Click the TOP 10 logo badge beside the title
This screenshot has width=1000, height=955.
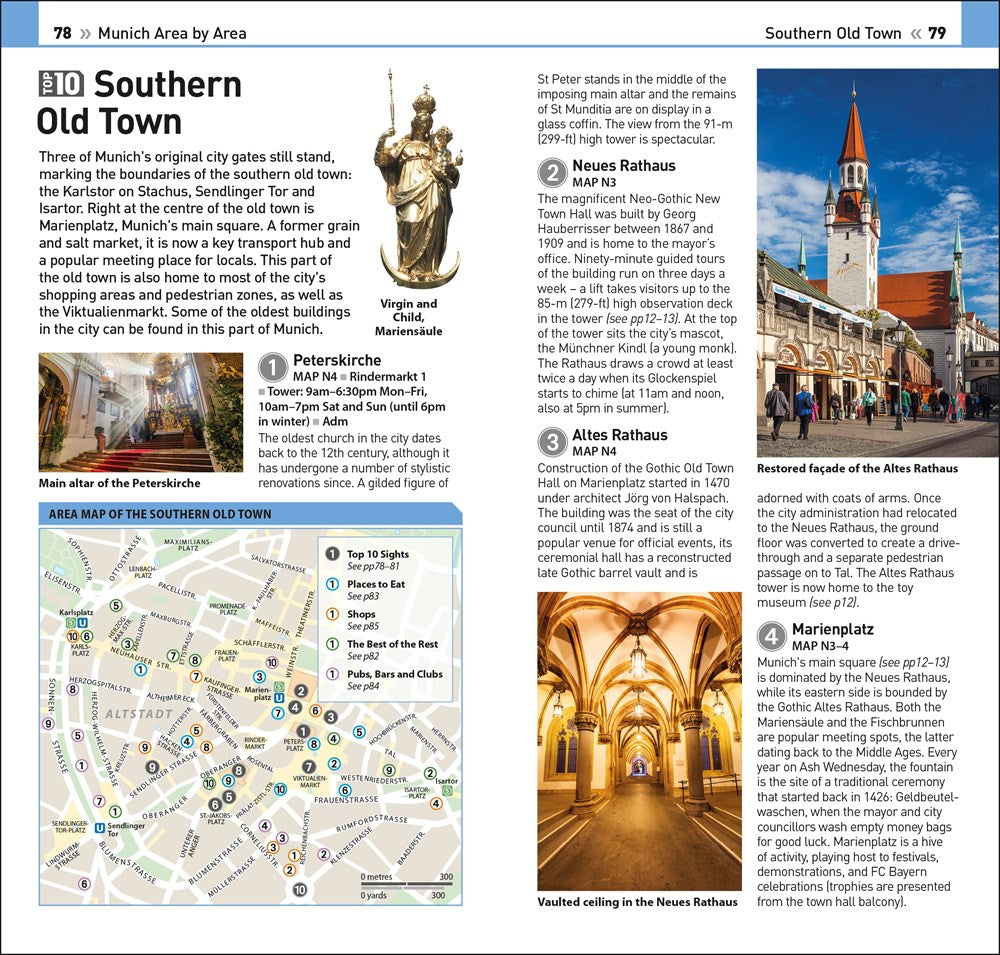point(61,84)
